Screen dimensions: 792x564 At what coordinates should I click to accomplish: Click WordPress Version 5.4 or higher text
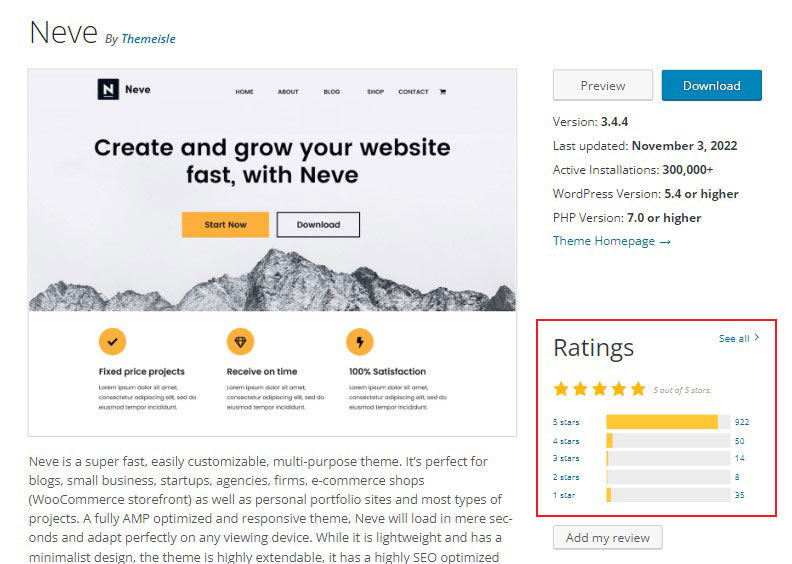click(x=646, y=194)
